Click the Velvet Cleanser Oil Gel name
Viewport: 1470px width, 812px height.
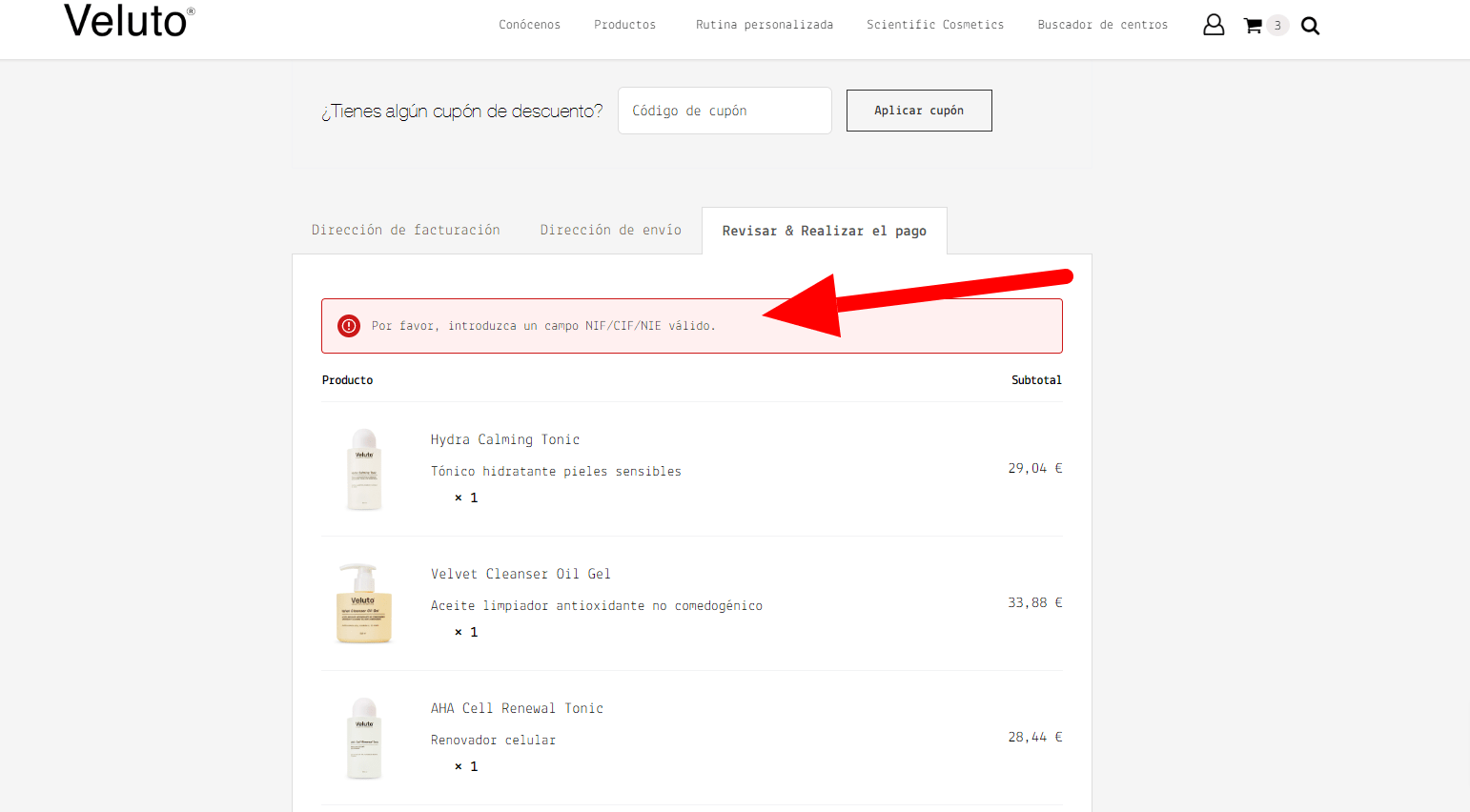(x=521, y=574)
